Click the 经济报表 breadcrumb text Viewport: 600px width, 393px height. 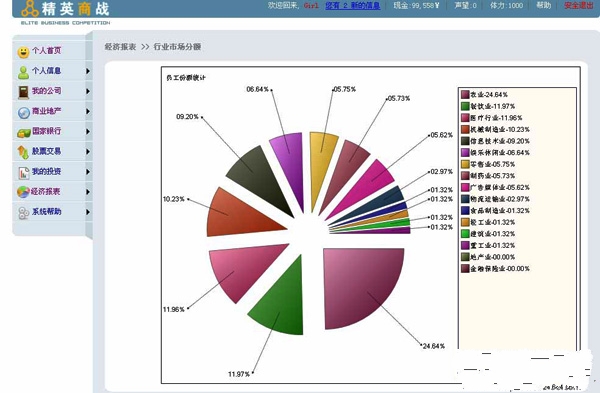(120, 47)
